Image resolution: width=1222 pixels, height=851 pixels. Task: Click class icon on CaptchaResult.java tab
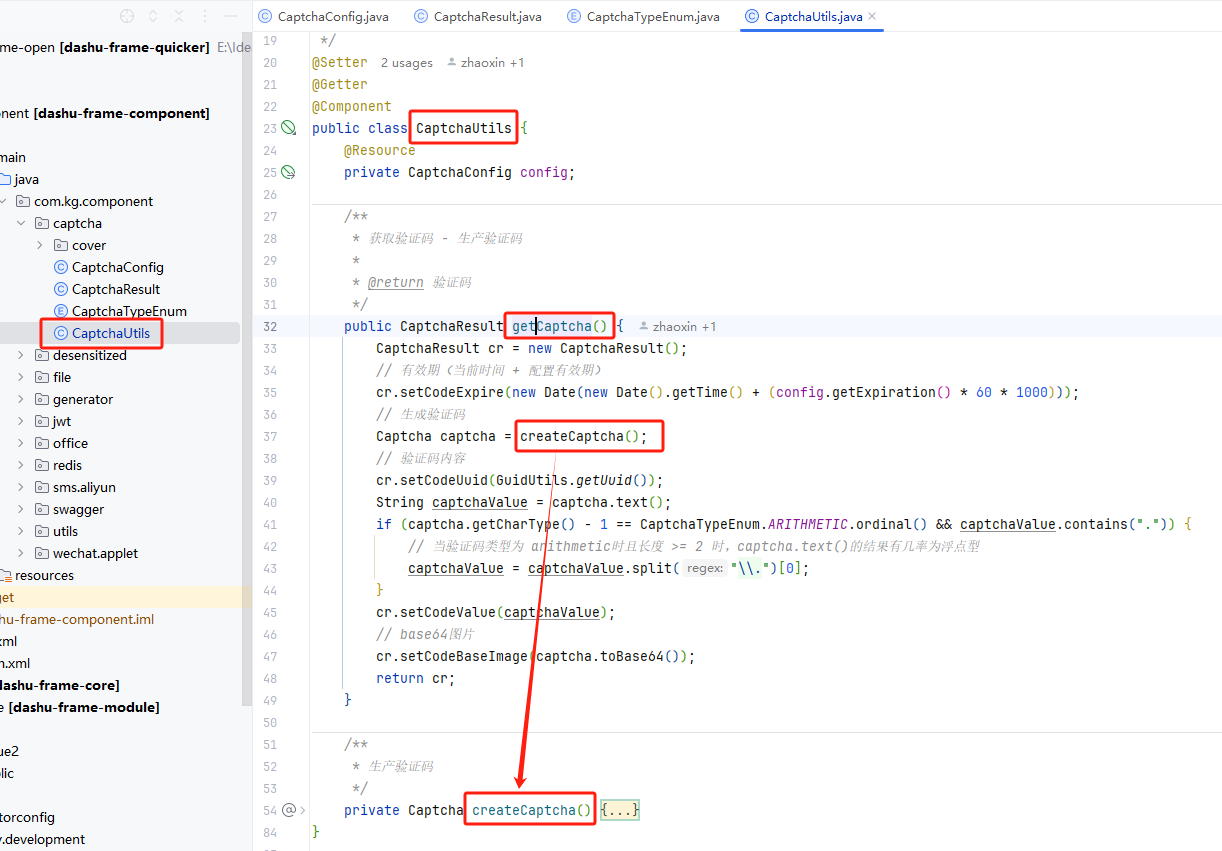click(421, 16)
